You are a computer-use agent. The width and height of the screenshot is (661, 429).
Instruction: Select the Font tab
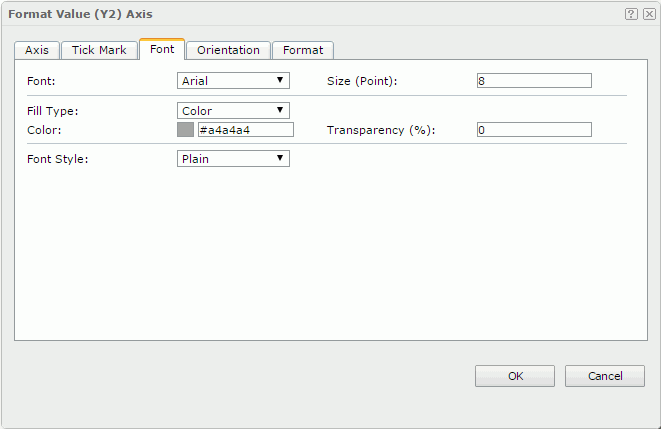(162, 49)
